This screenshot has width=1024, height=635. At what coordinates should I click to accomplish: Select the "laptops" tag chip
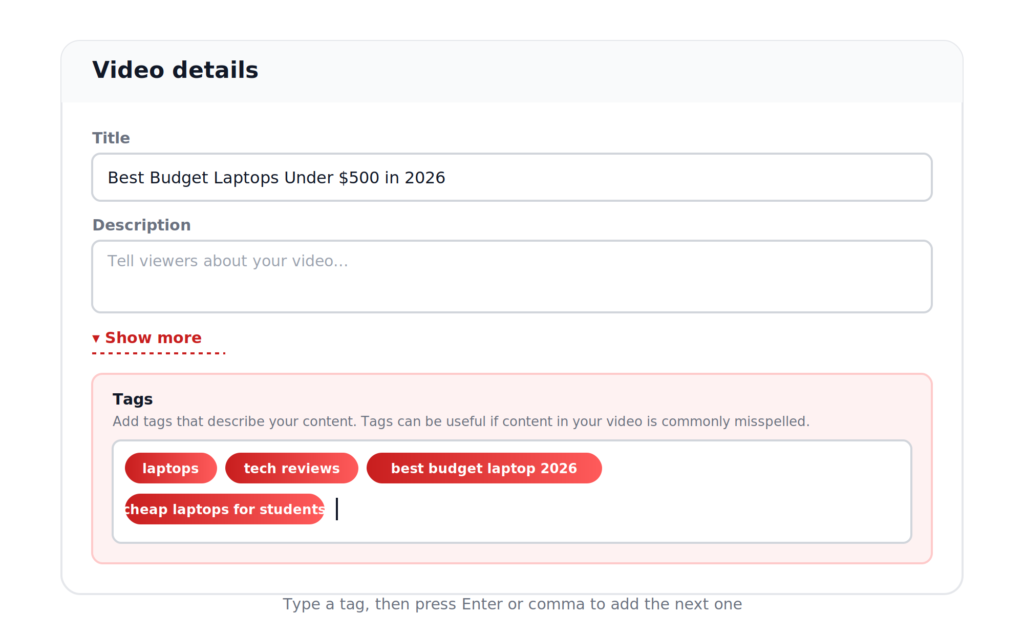coord(170,468)
